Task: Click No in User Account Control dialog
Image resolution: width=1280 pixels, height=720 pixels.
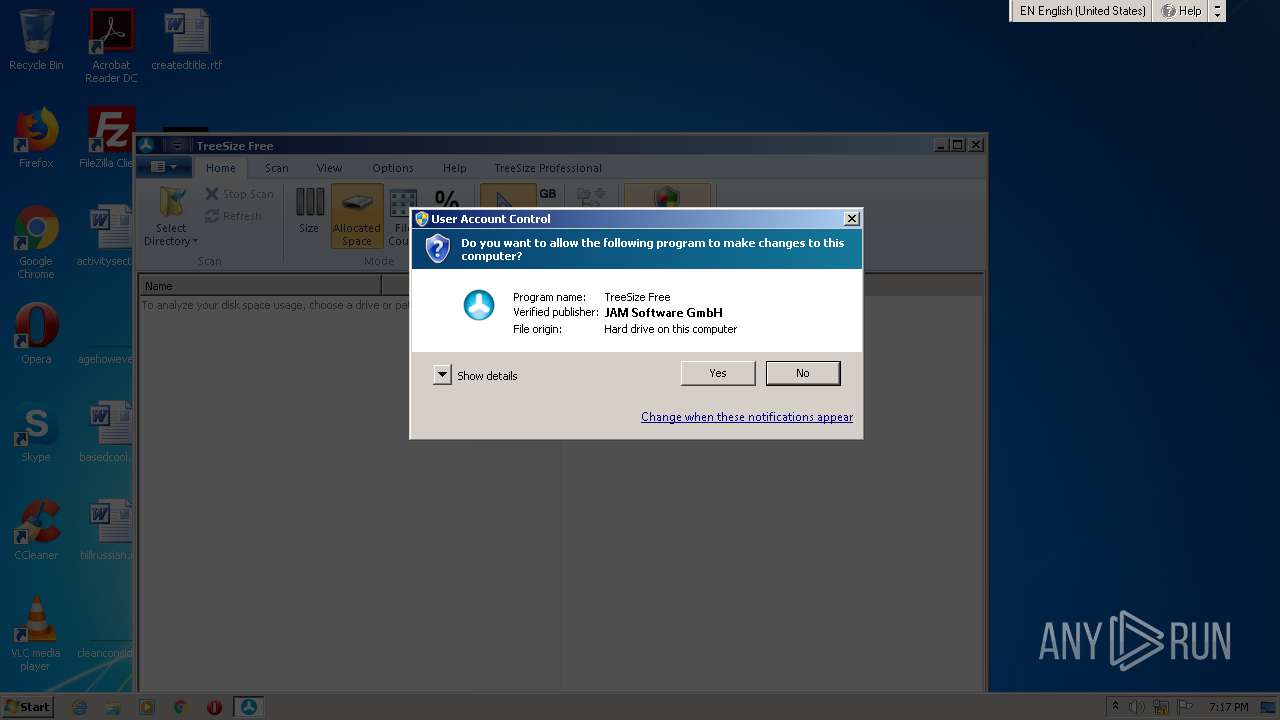Action: pos(803,373)
